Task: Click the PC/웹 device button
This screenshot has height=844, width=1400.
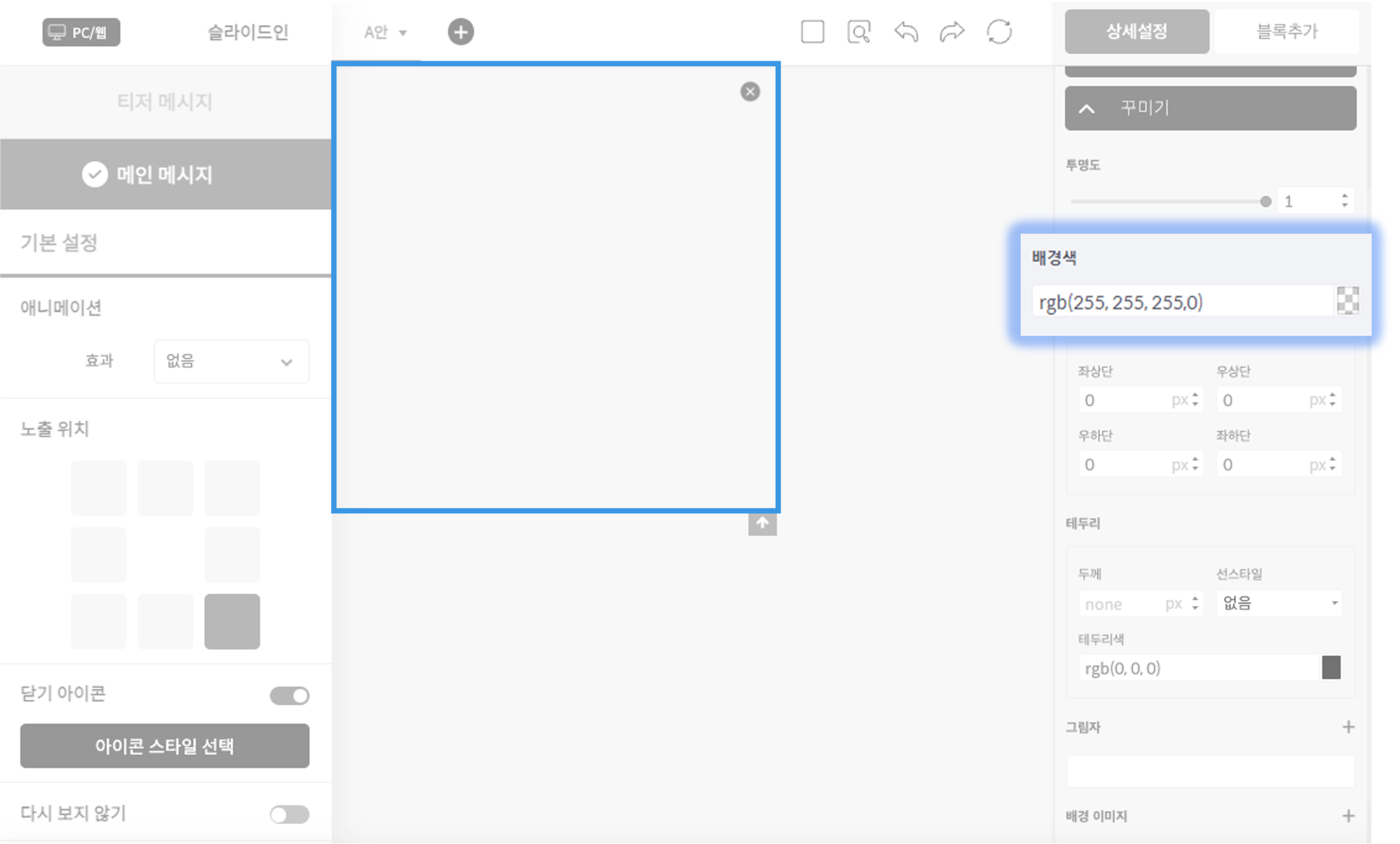Action: [x=81, y=32]
